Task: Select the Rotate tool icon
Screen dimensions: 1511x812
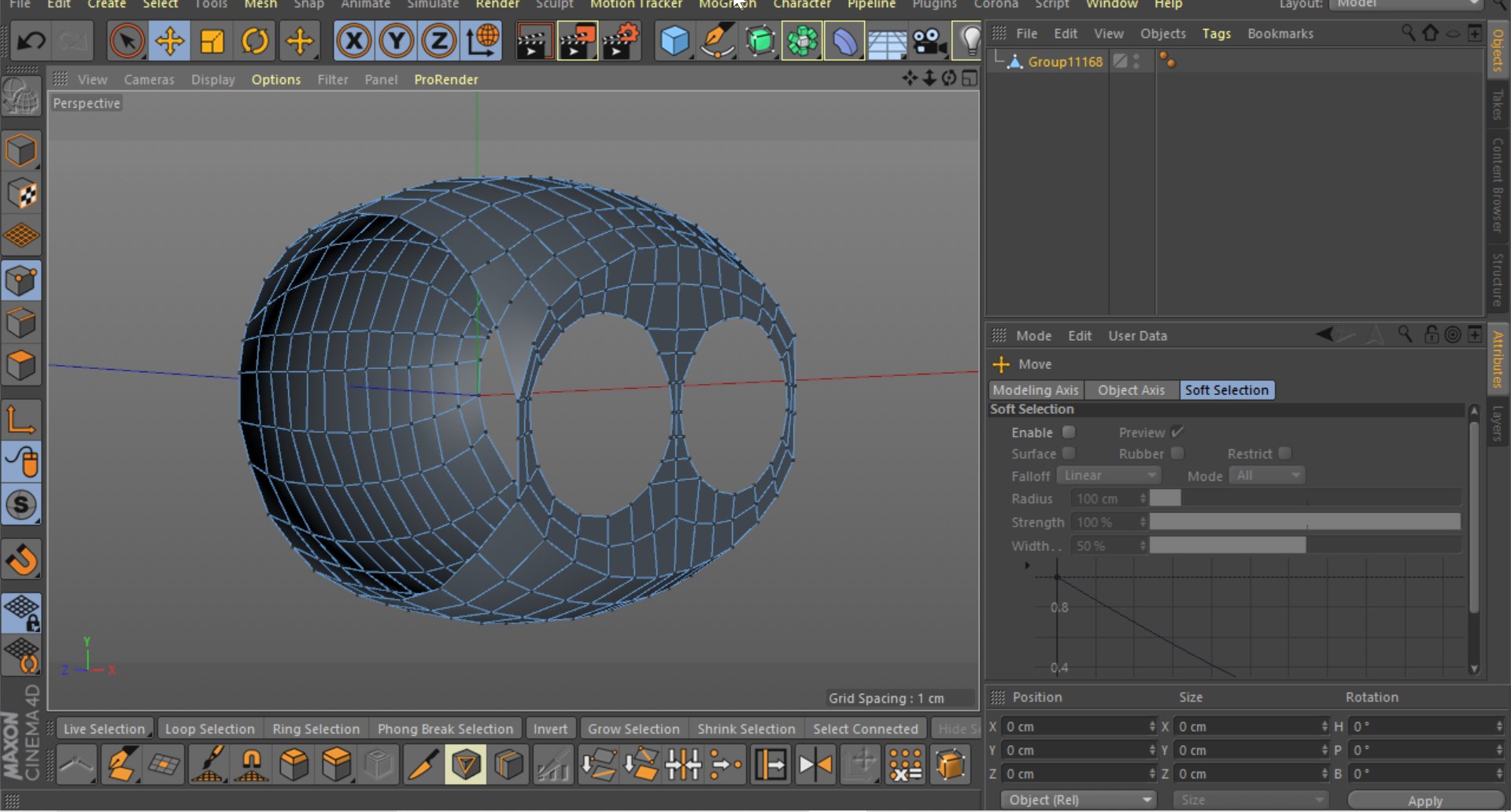Action: pos(254,40)
